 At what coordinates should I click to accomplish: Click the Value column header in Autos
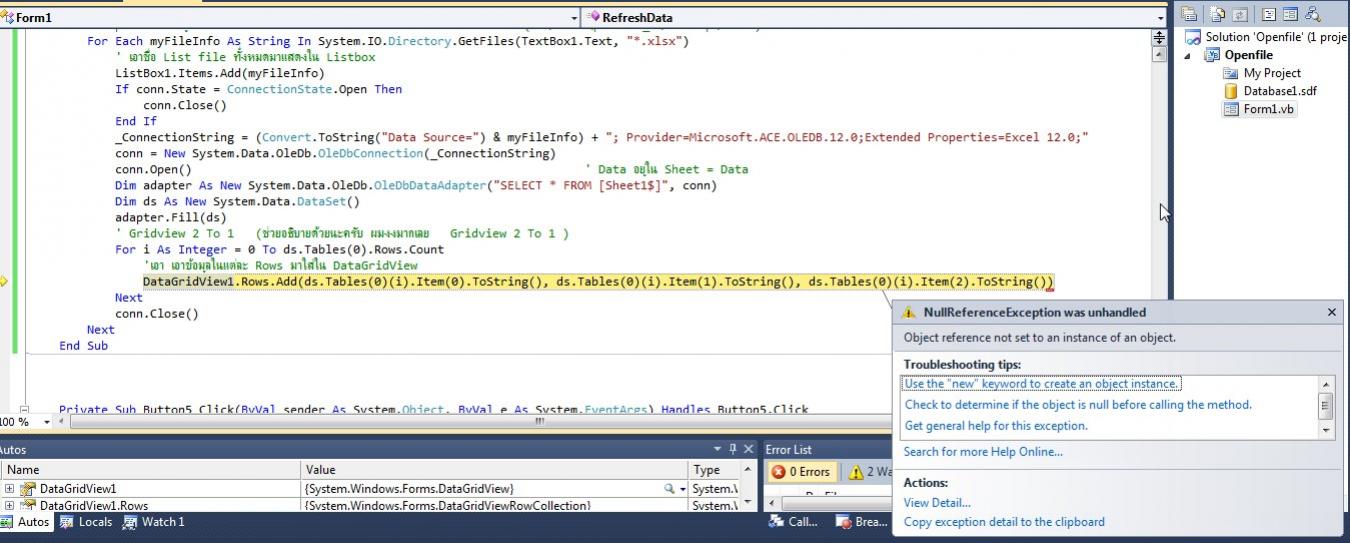pos(495,470)
